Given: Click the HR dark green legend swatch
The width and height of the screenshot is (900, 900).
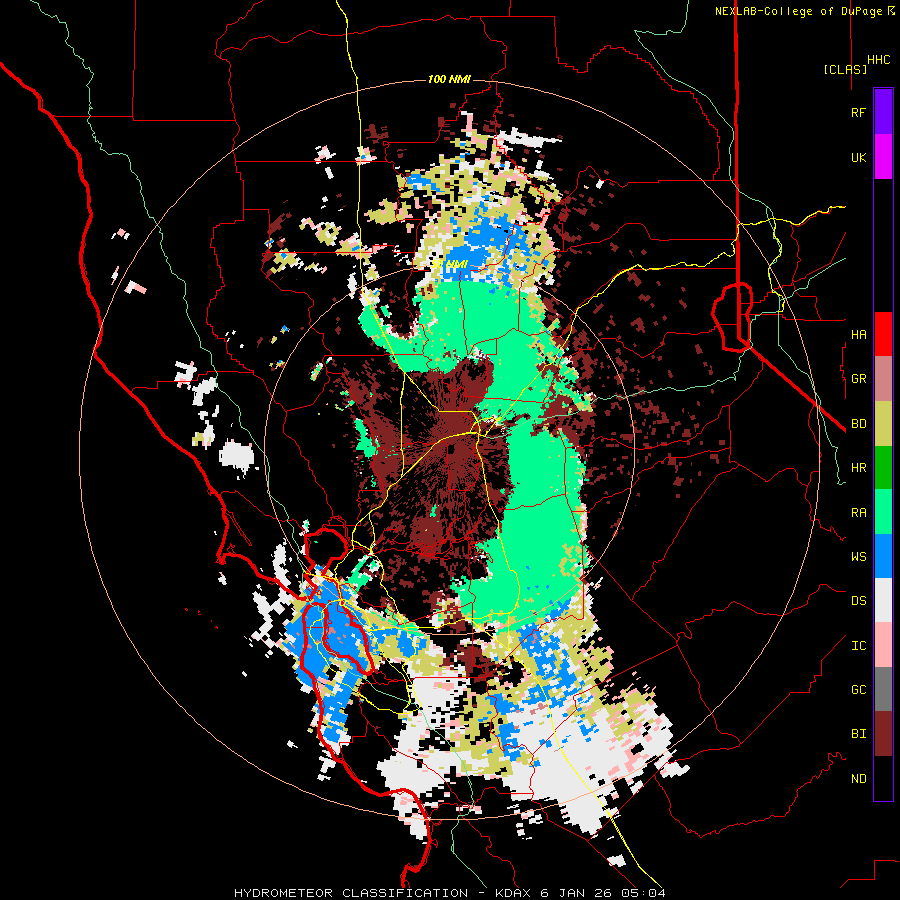Looking at the screenshot, I should click(883, 468).
